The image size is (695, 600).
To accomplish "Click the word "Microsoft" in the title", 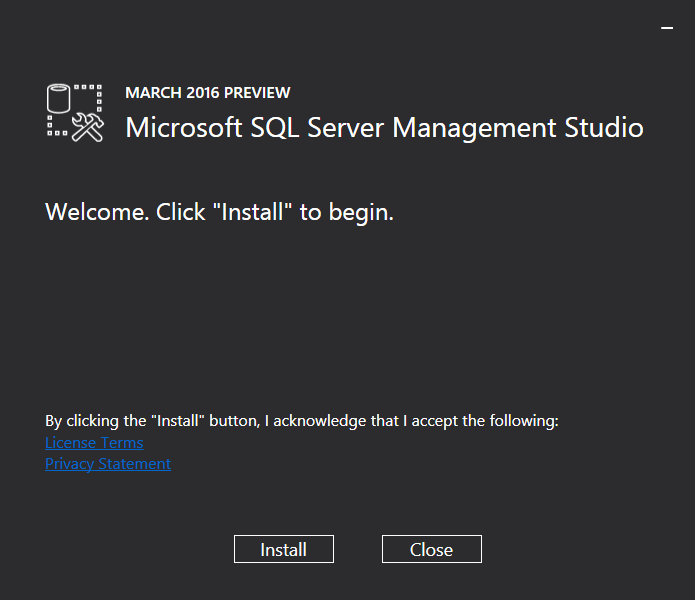I will 184,128.
